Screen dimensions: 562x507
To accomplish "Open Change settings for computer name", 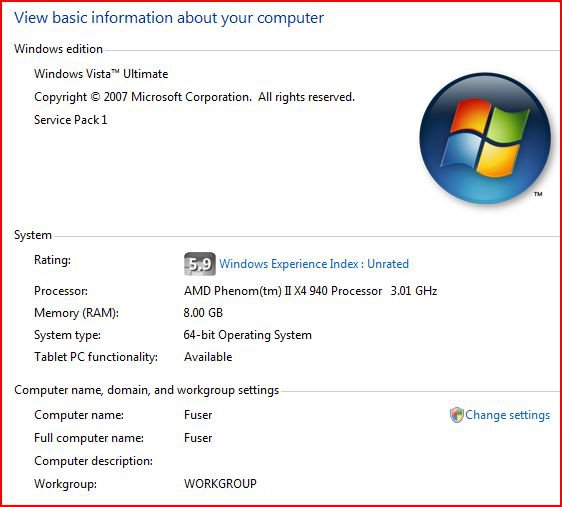I will pos(508,415).
